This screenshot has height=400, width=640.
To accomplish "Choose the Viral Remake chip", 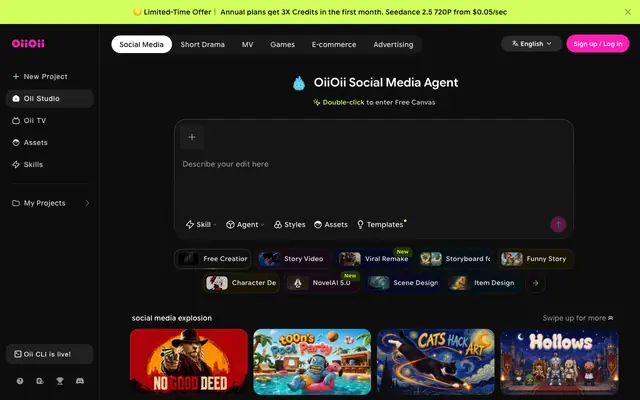I will (374, 259).
